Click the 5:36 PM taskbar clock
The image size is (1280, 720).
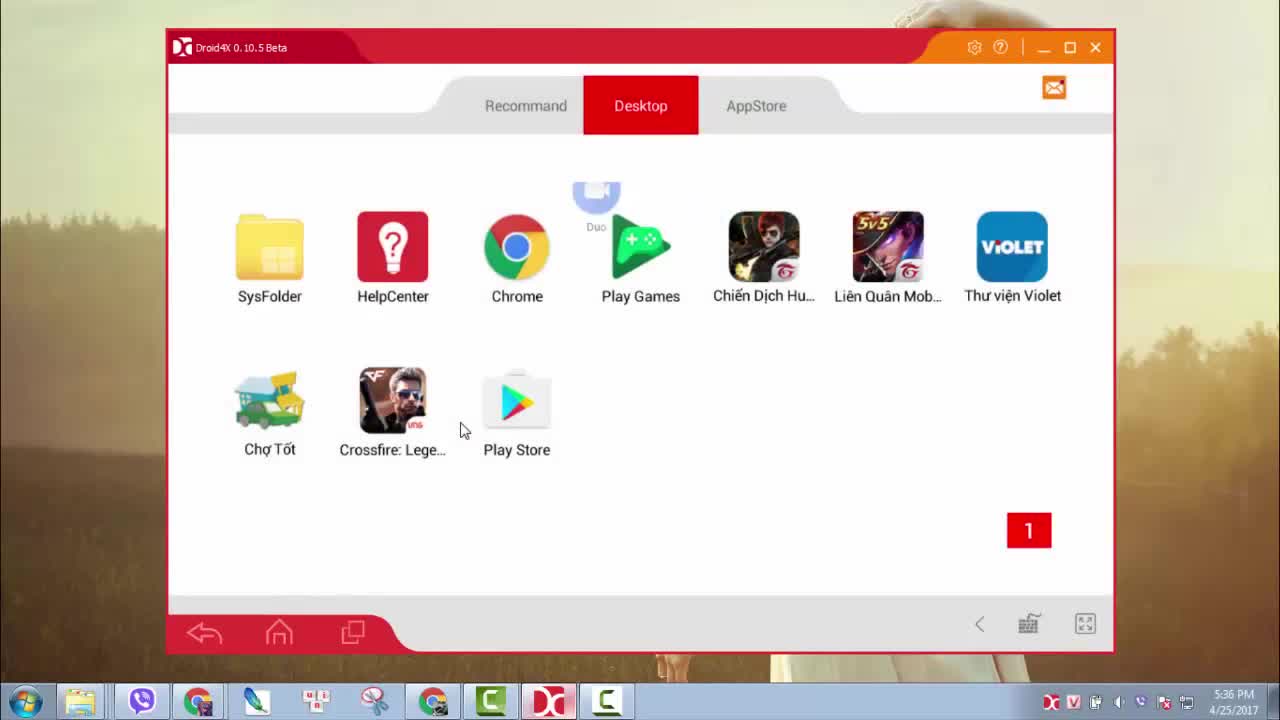coord(1234,702)
